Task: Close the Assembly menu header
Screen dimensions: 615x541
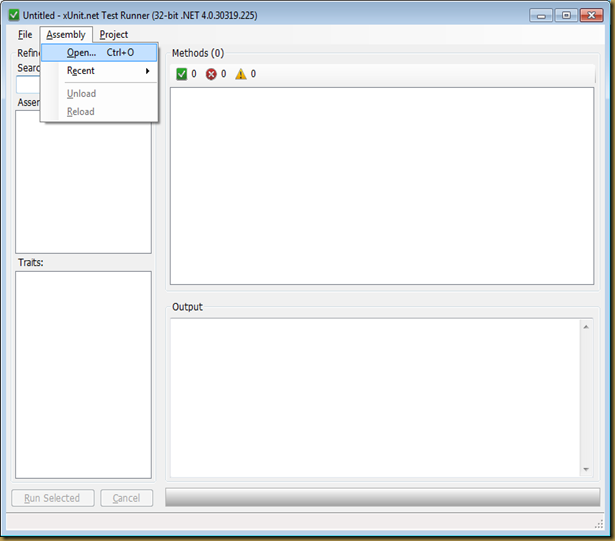Action: point(66,35)
